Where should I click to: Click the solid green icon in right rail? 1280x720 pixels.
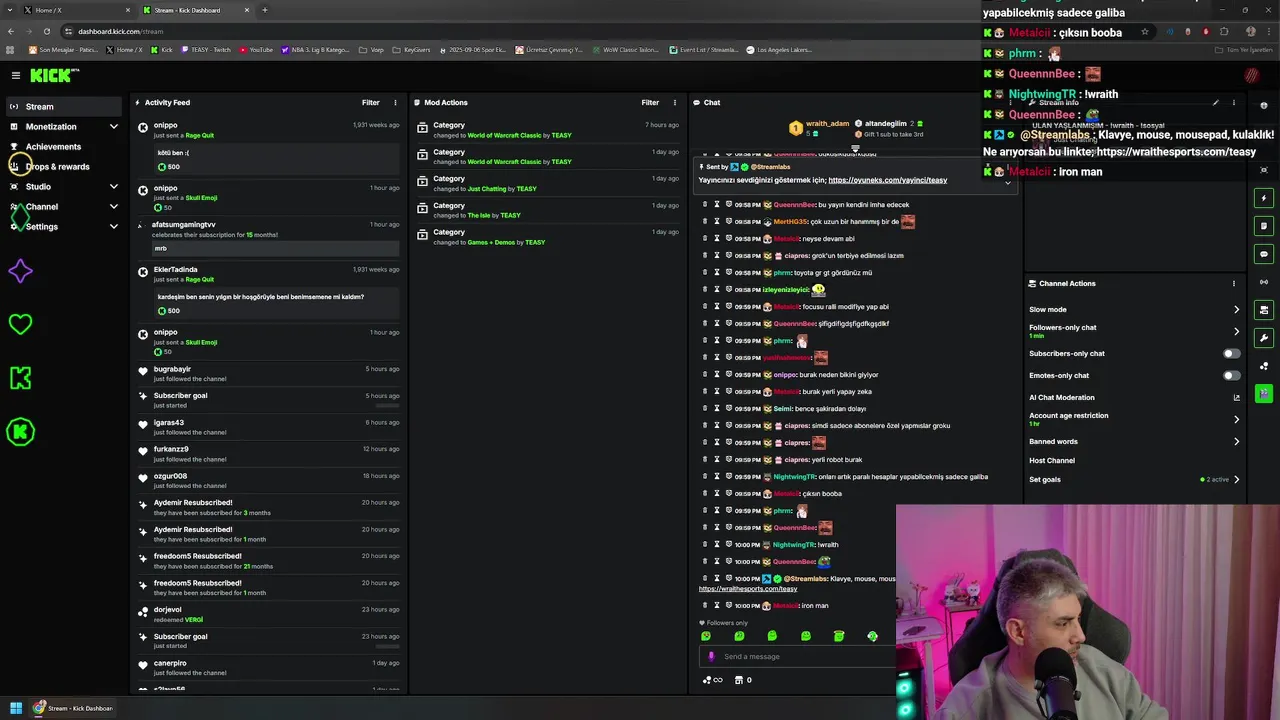[x=1264, y=394]
